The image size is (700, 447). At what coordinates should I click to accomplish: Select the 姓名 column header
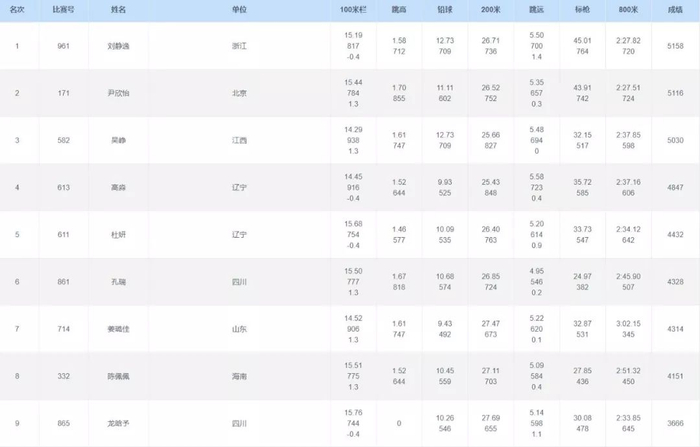click(119, 7)
